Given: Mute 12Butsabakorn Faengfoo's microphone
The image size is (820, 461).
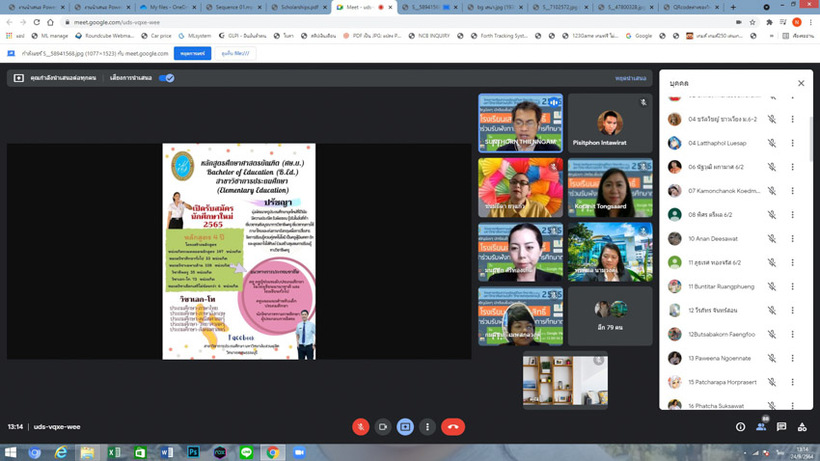Looking at the screenshot, I should 772,335.
